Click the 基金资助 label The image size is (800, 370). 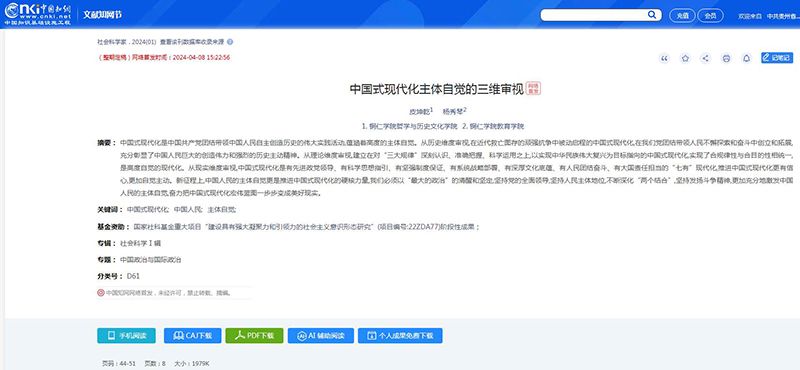point(113,227)
